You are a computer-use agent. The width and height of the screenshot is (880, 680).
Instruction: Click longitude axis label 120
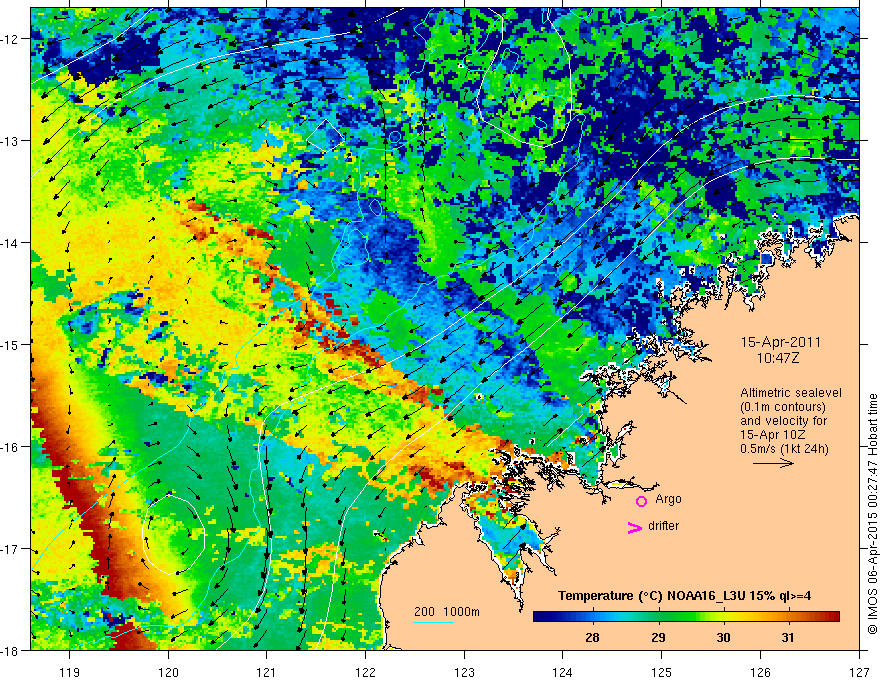tap(168, 673)
